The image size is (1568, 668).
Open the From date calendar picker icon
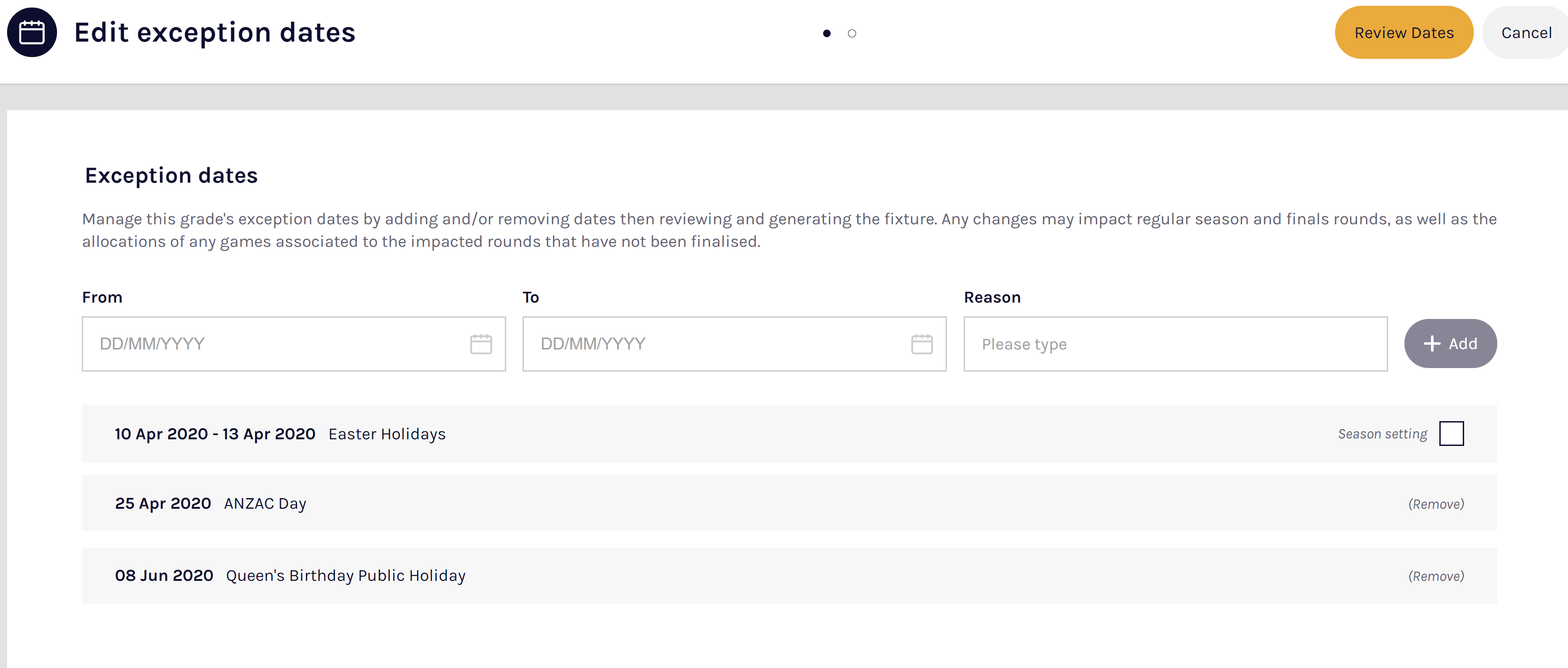480,344
